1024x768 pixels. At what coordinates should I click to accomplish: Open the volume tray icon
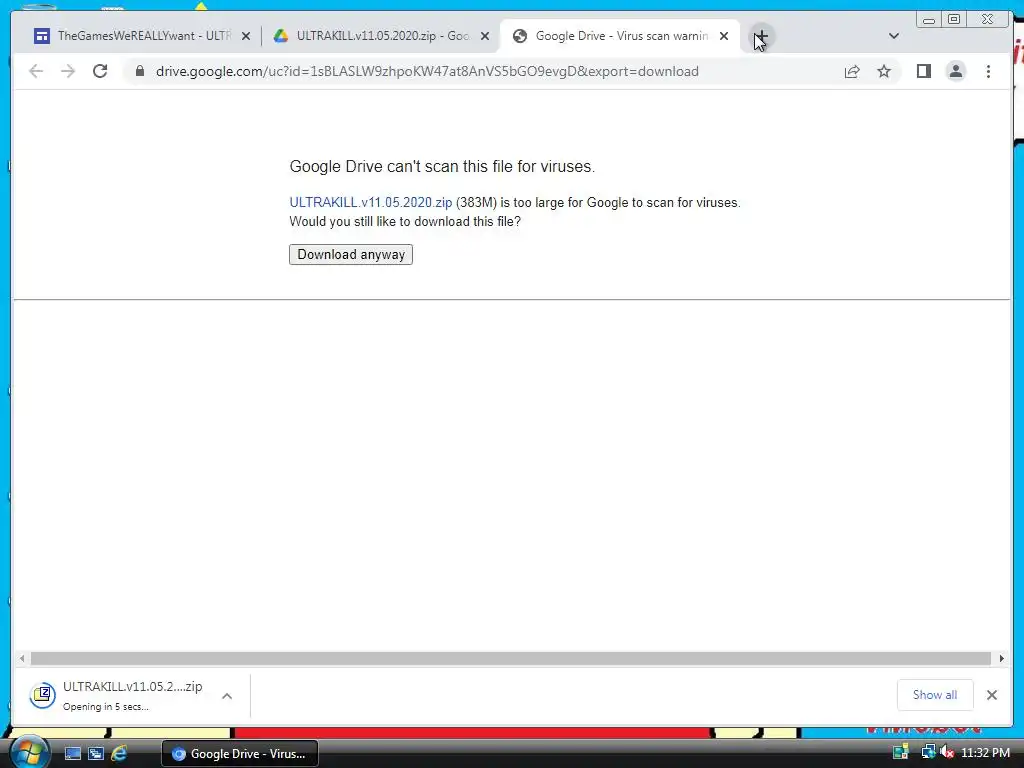947,752
